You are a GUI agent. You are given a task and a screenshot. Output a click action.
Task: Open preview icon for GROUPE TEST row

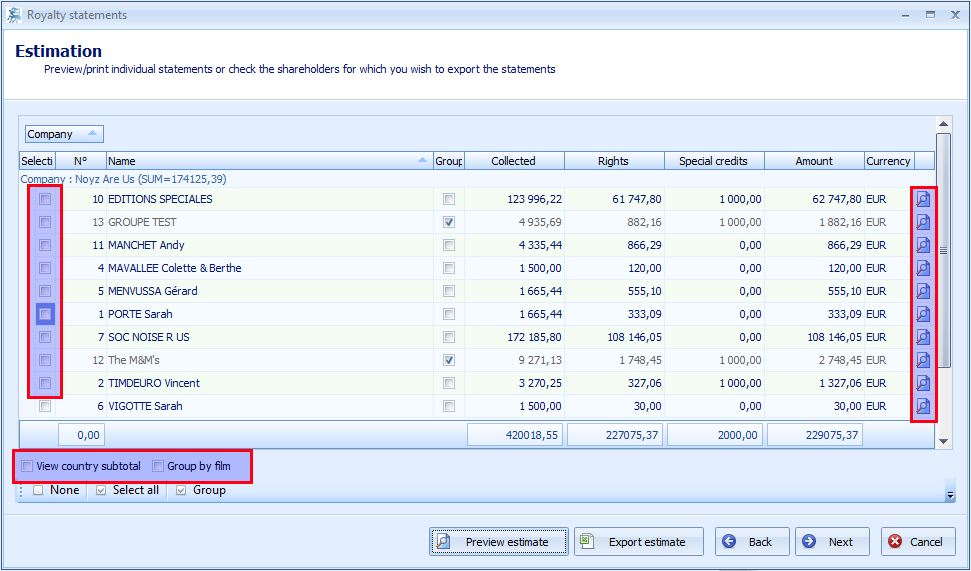(x=923, y=222)
